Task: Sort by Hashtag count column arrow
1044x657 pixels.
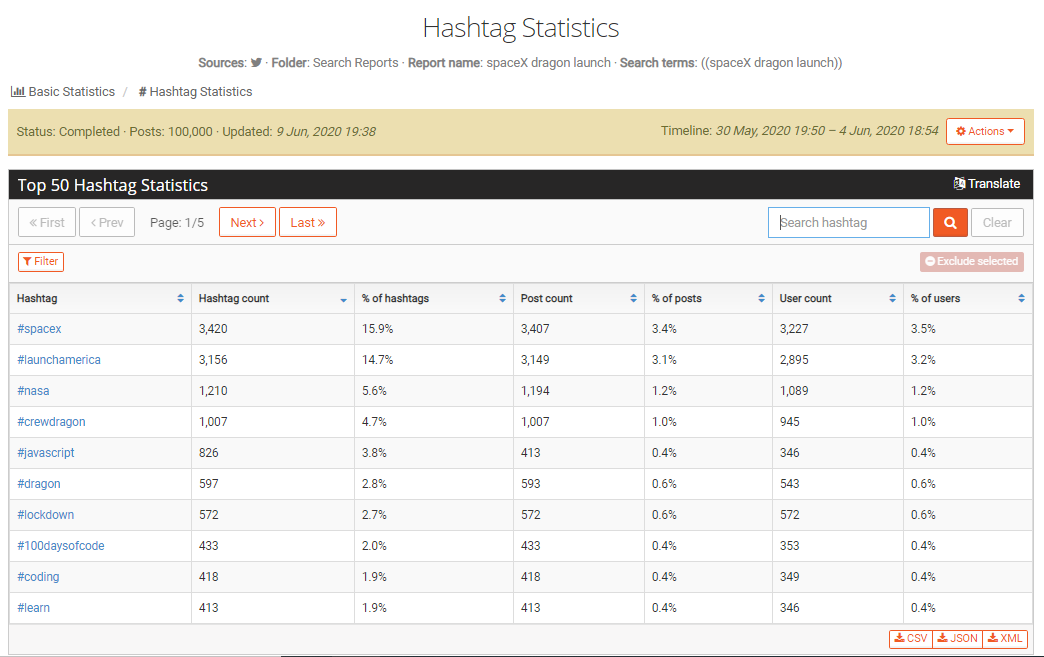Action: [344, 300]
